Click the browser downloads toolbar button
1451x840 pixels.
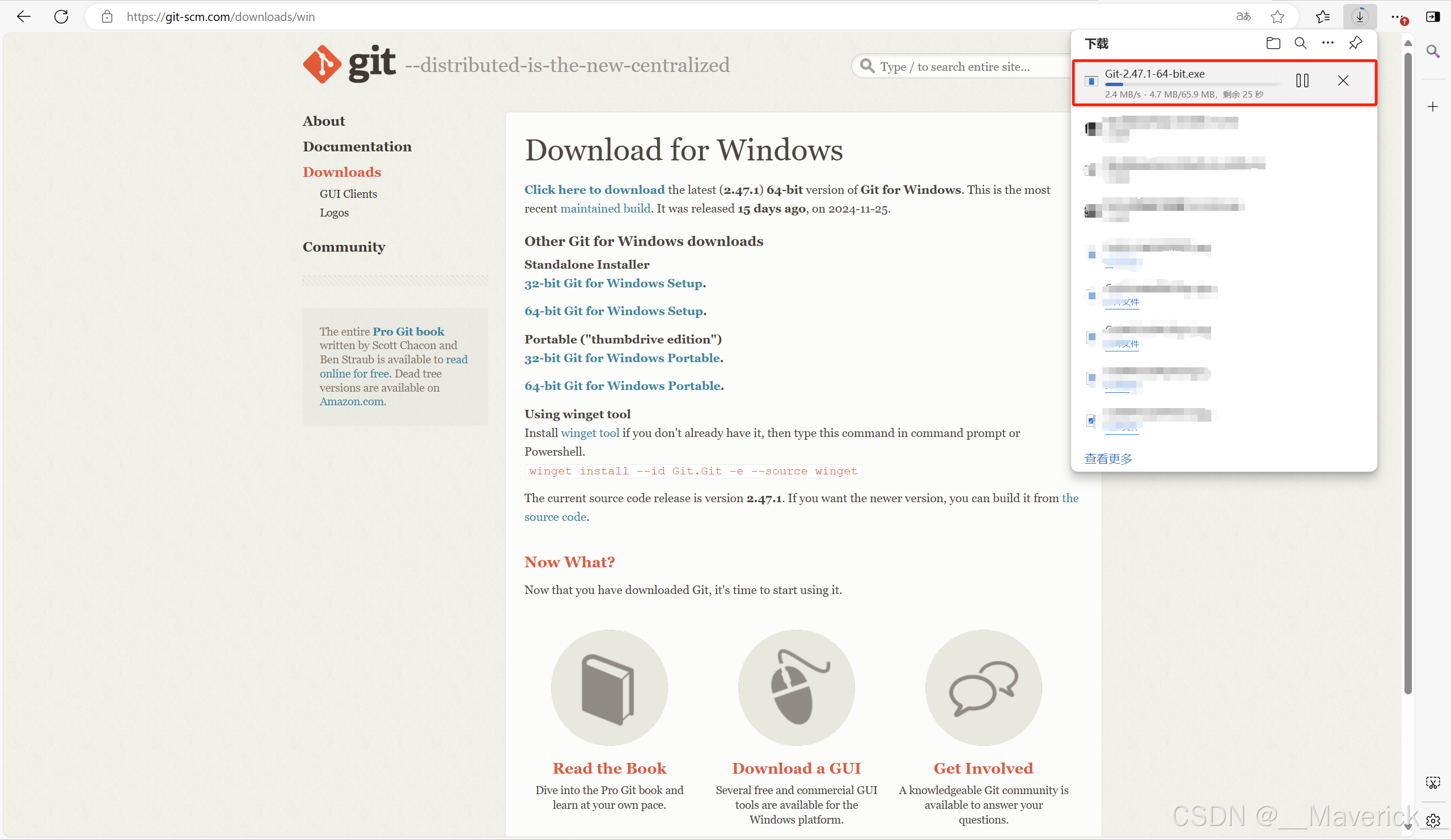pos(1360,16)
